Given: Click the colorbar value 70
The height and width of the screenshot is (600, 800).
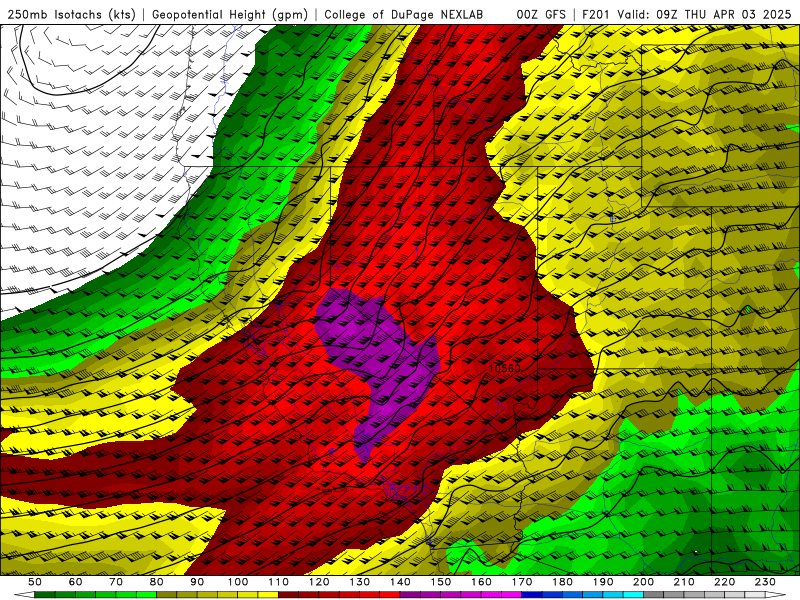Looking at the screenshot, I should (116, 582).
